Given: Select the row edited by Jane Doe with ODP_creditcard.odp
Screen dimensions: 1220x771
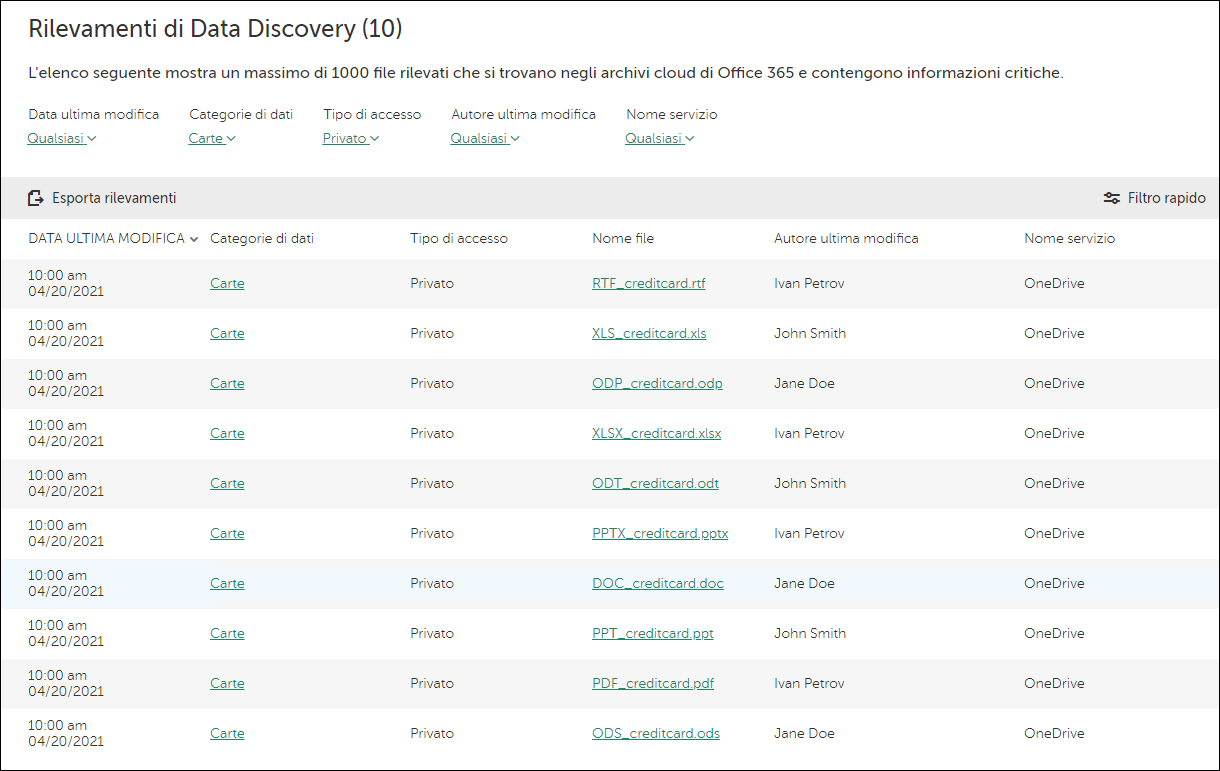Looking at the screenshot, I should 657,383.
